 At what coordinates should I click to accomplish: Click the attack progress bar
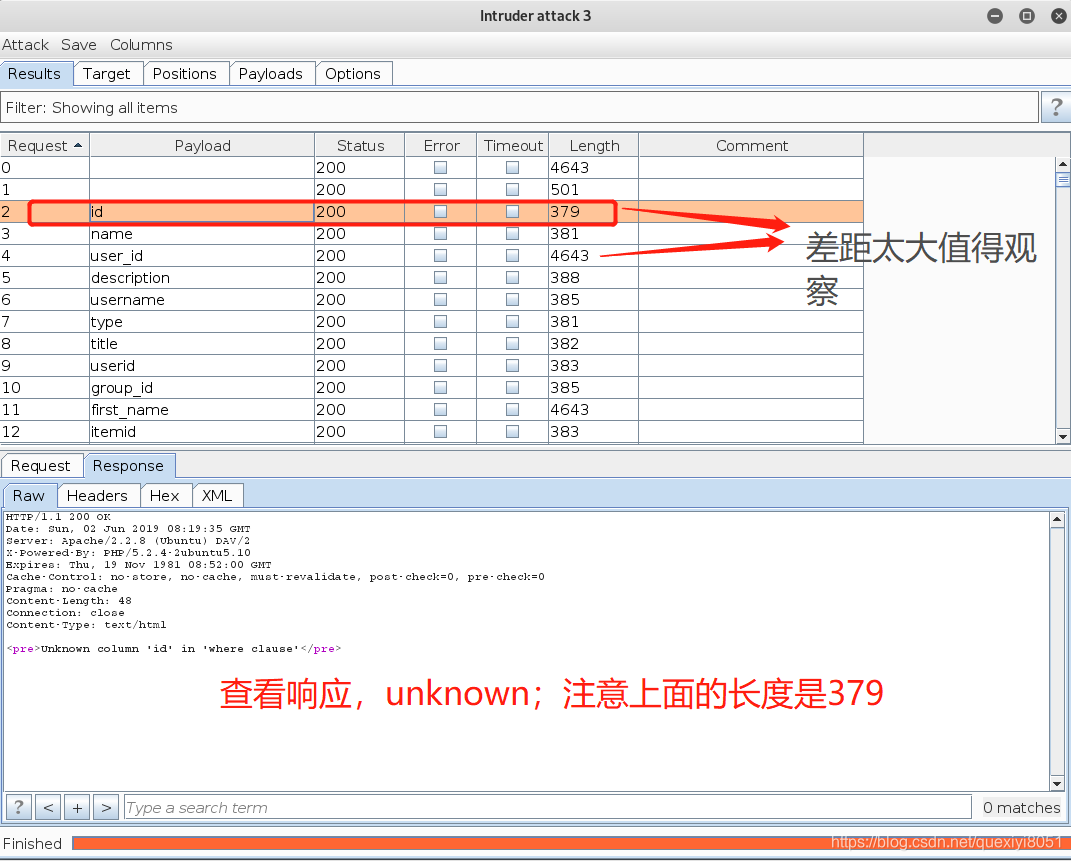click(x=571, y=843)
